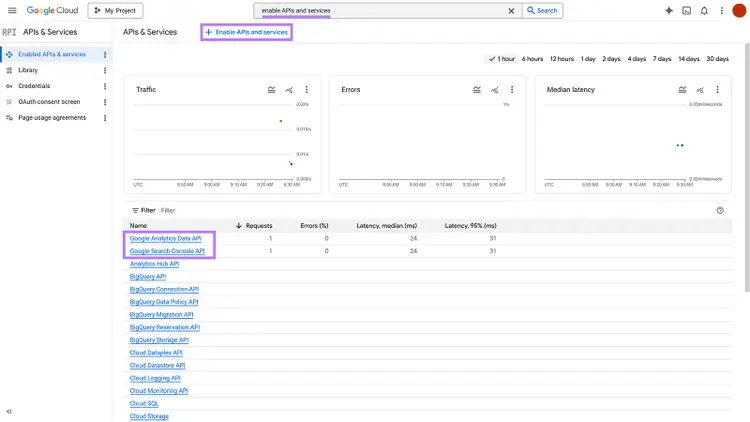
Task: Open Page usage agreements
Action: (52, 118)
